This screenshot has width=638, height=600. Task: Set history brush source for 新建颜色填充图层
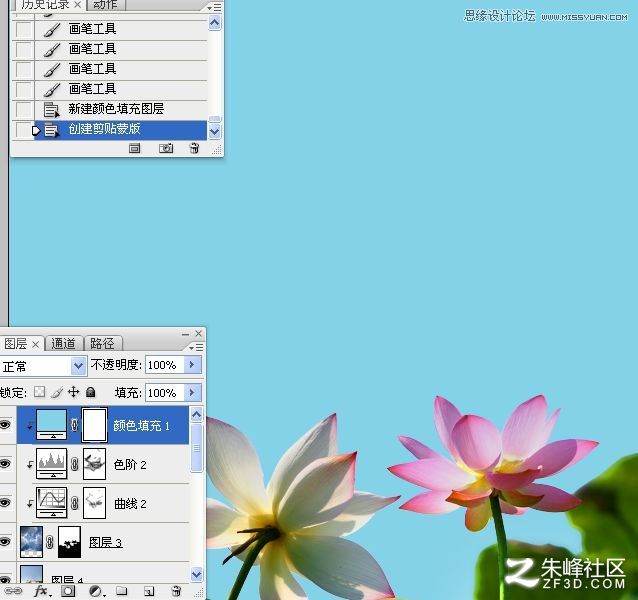(23, 109)
